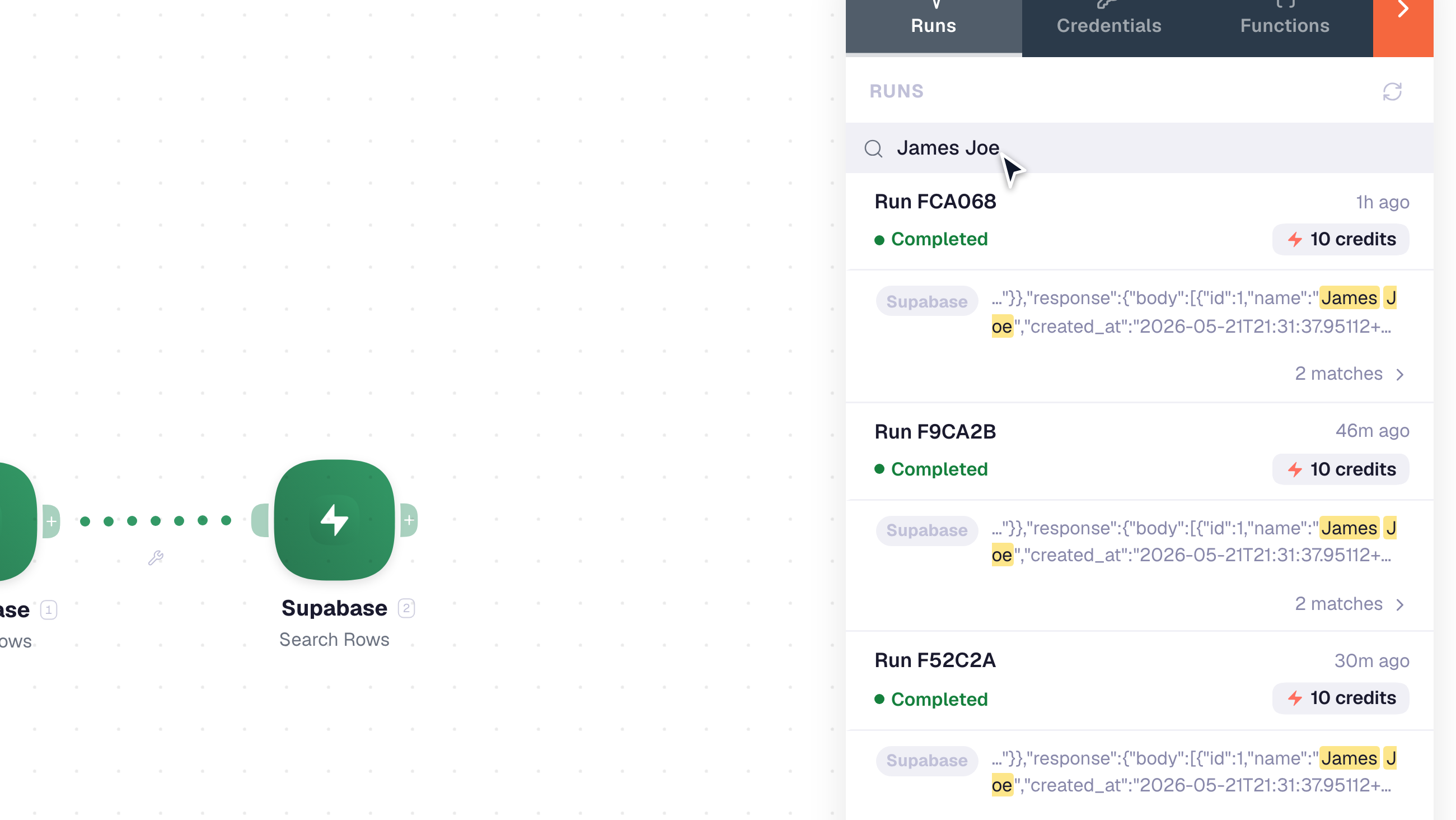Click the plus connector right of Supabase node
Image resolution: width=1456 pixels, height=820 pixels.
(409, 520)
